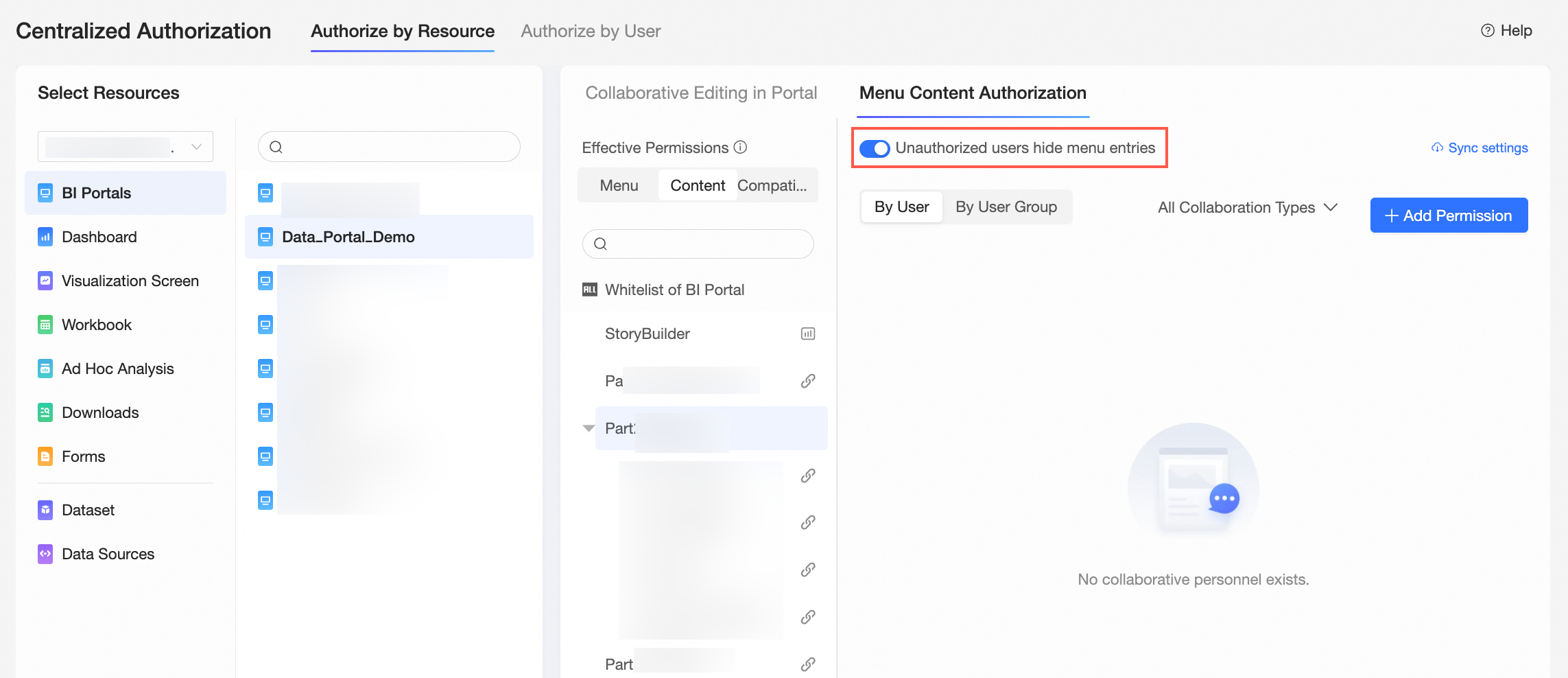
Task: Click the BI Portals resource icon
Action: tap(45, 193)
